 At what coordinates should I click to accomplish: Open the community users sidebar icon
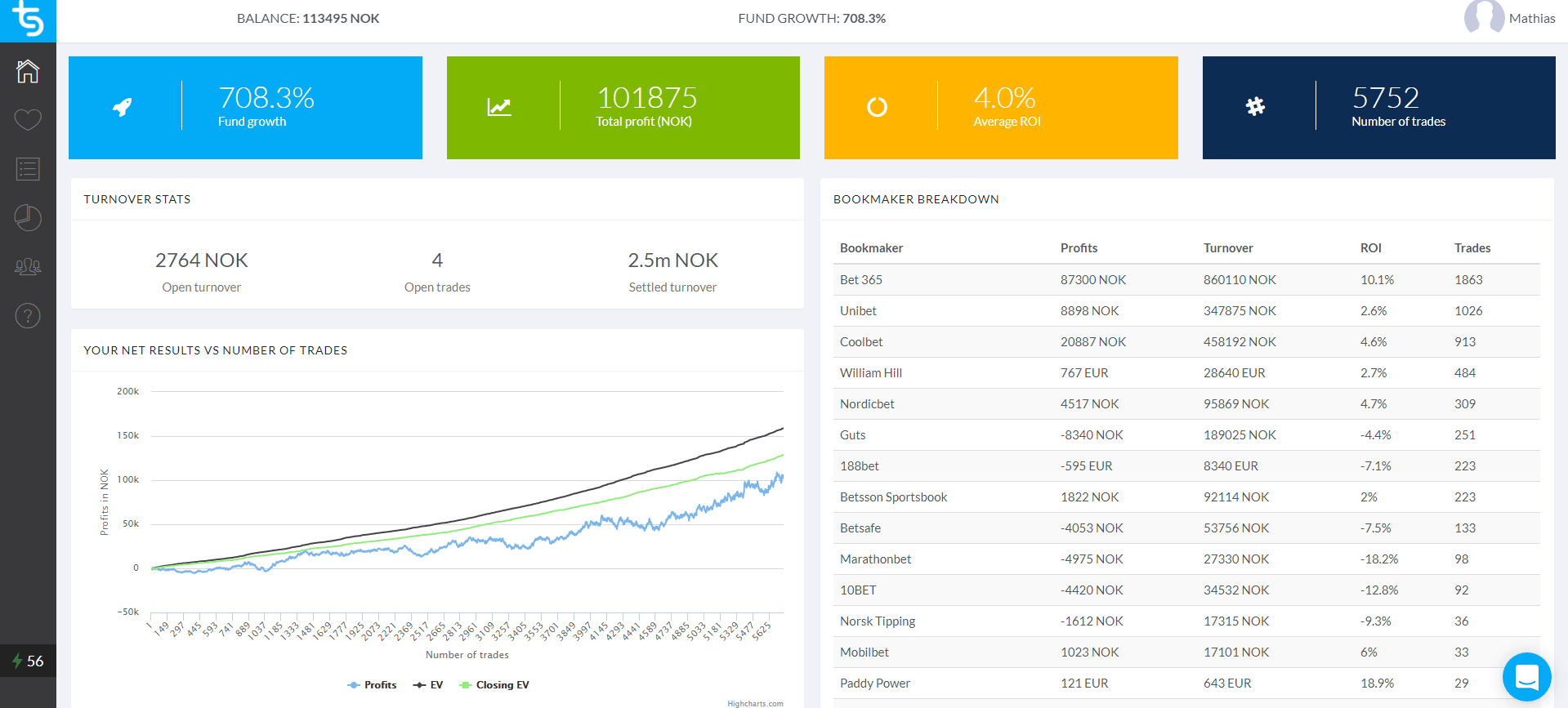point(28,267)
